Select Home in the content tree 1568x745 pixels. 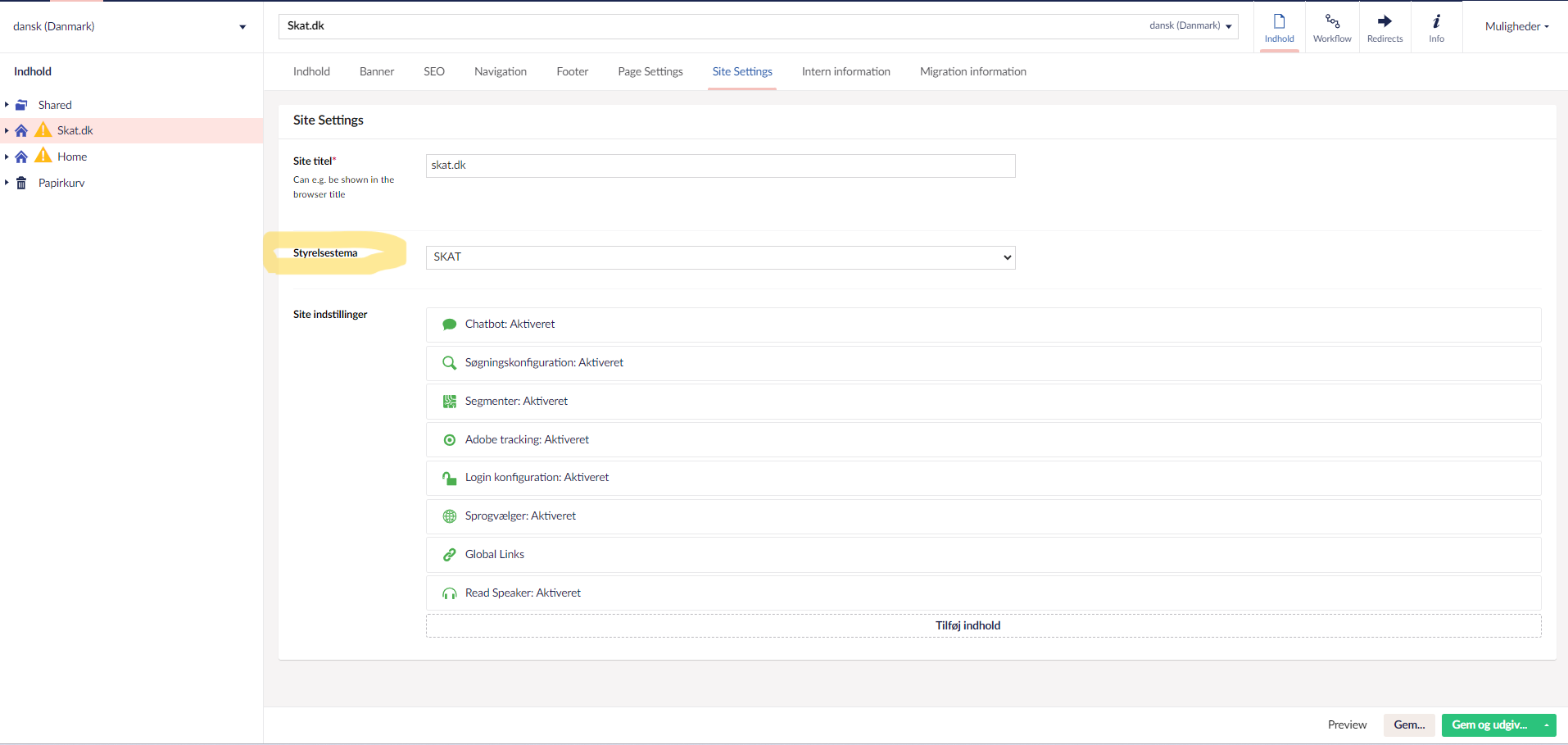(72, 157)
